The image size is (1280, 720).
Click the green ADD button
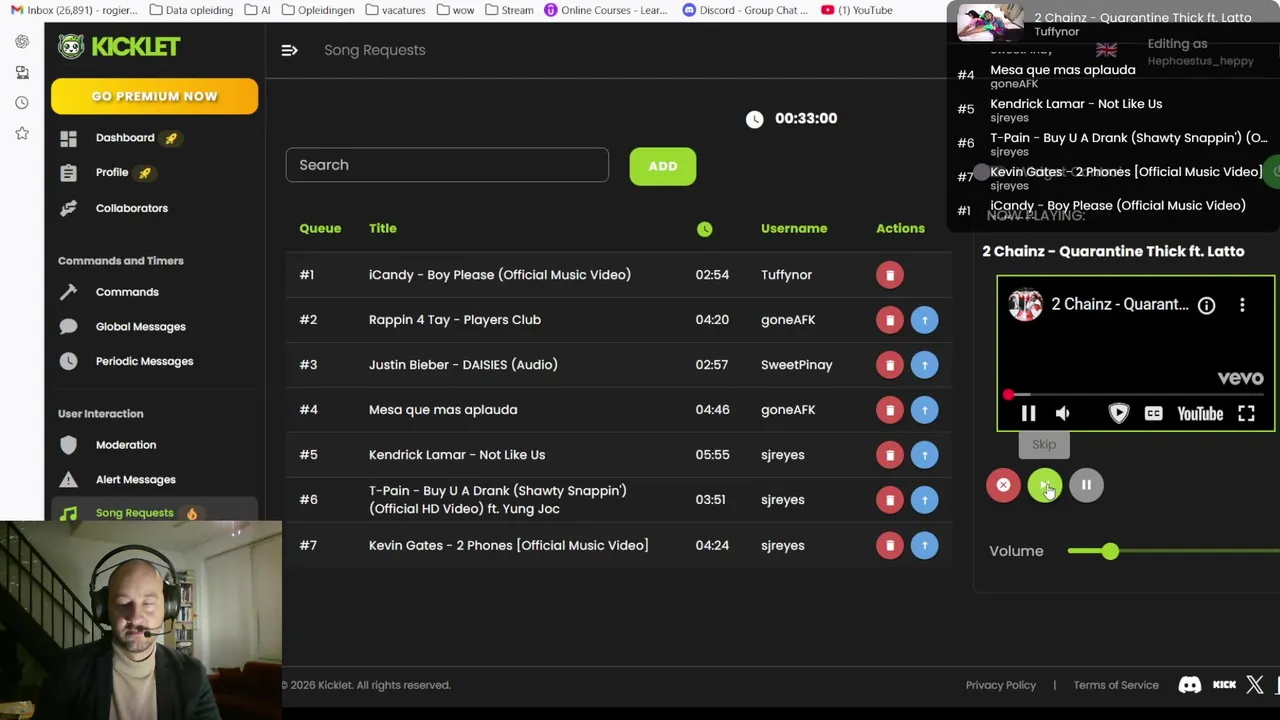click(662, 166)
